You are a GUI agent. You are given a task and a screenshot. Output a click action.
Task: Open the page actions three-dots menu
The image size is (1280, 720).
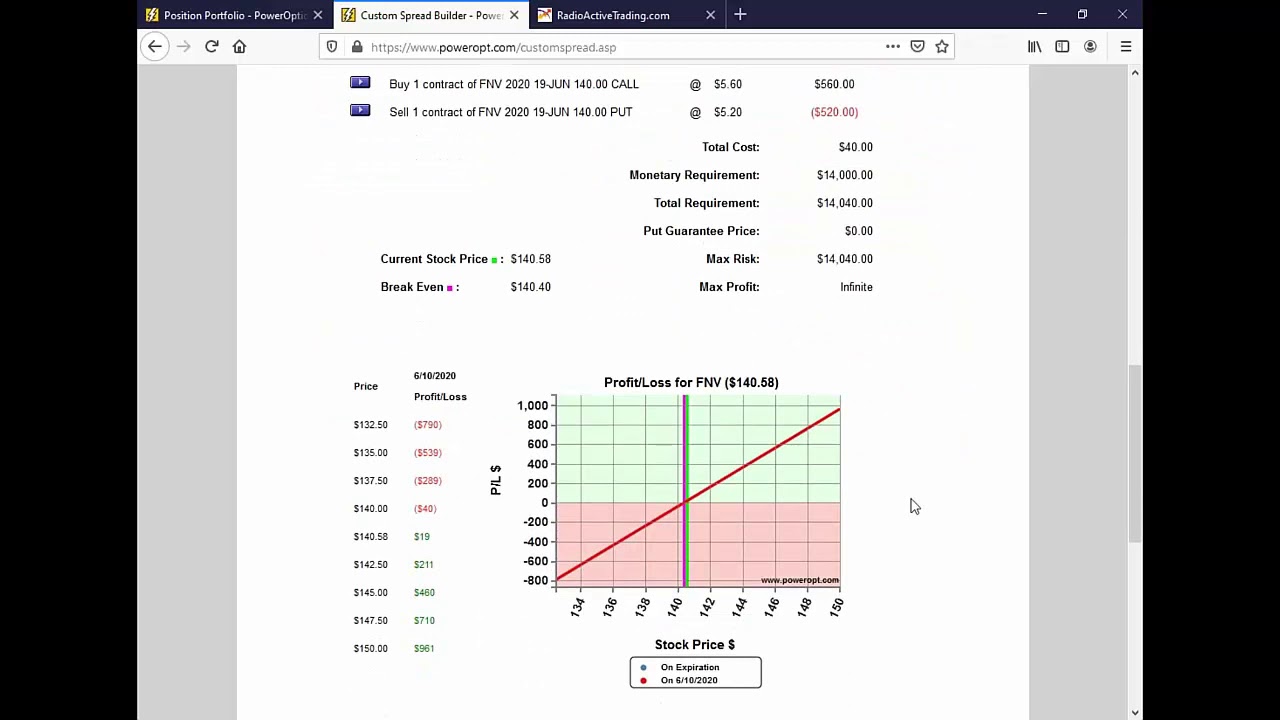click(x=893, y=47)
